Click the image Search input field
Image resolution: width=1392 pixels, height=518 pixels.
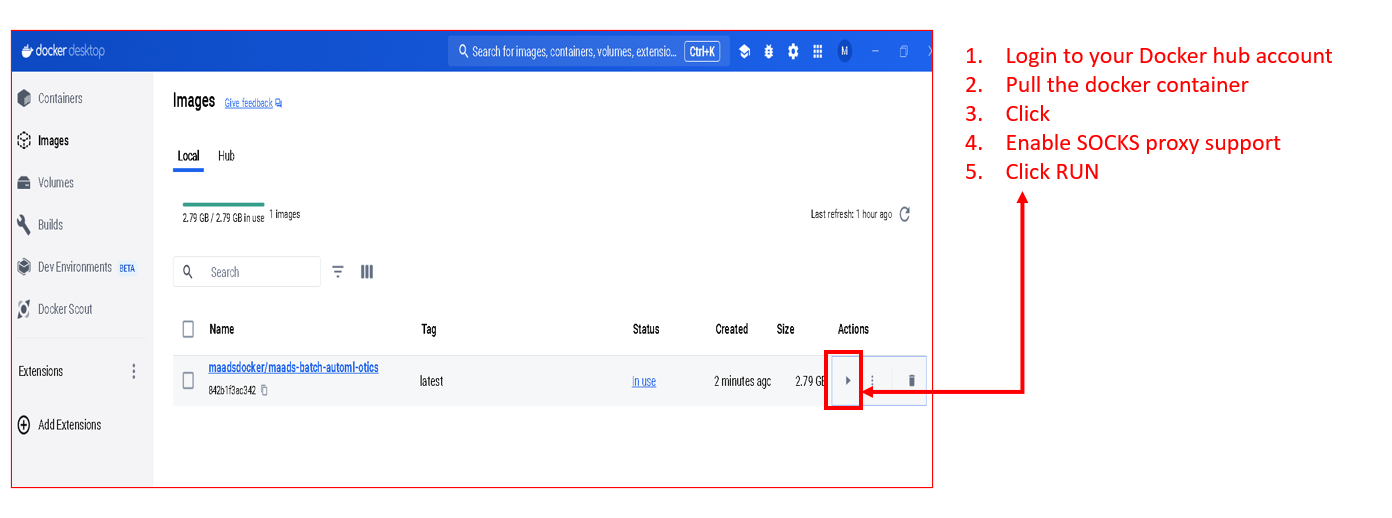click(x=247, y=272)
